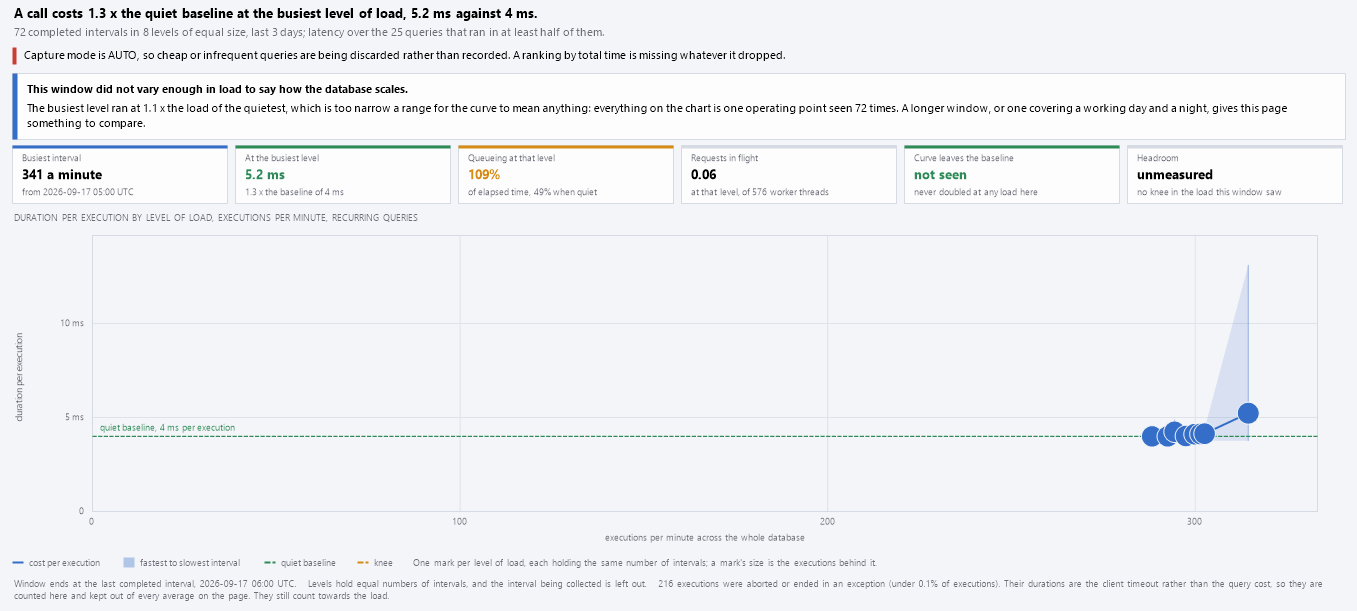Open the Queueing at that level card
The image size is (1357, 611).
coord(566,174)
